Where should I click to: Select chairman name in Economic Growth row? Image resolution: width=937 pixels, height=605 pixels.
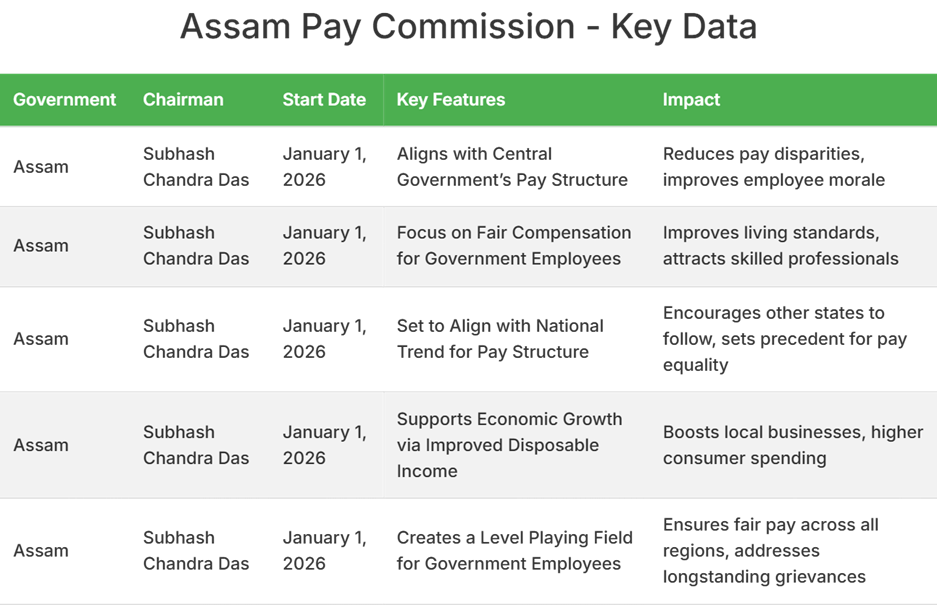click(196, 445)
